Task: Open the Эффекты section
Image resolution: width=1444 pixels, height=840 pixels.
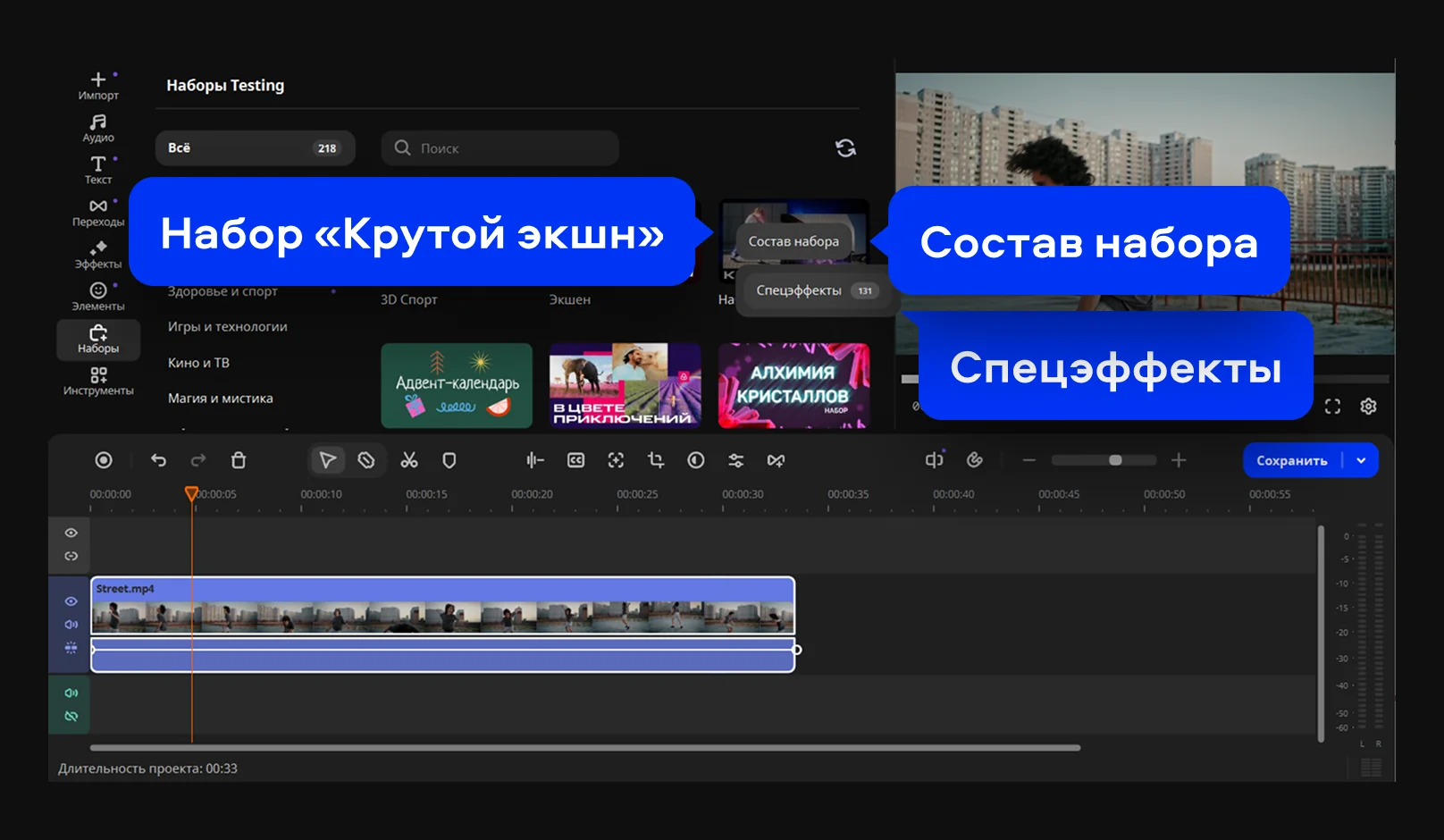Action: pyautogui.click(x=98, y=255)
